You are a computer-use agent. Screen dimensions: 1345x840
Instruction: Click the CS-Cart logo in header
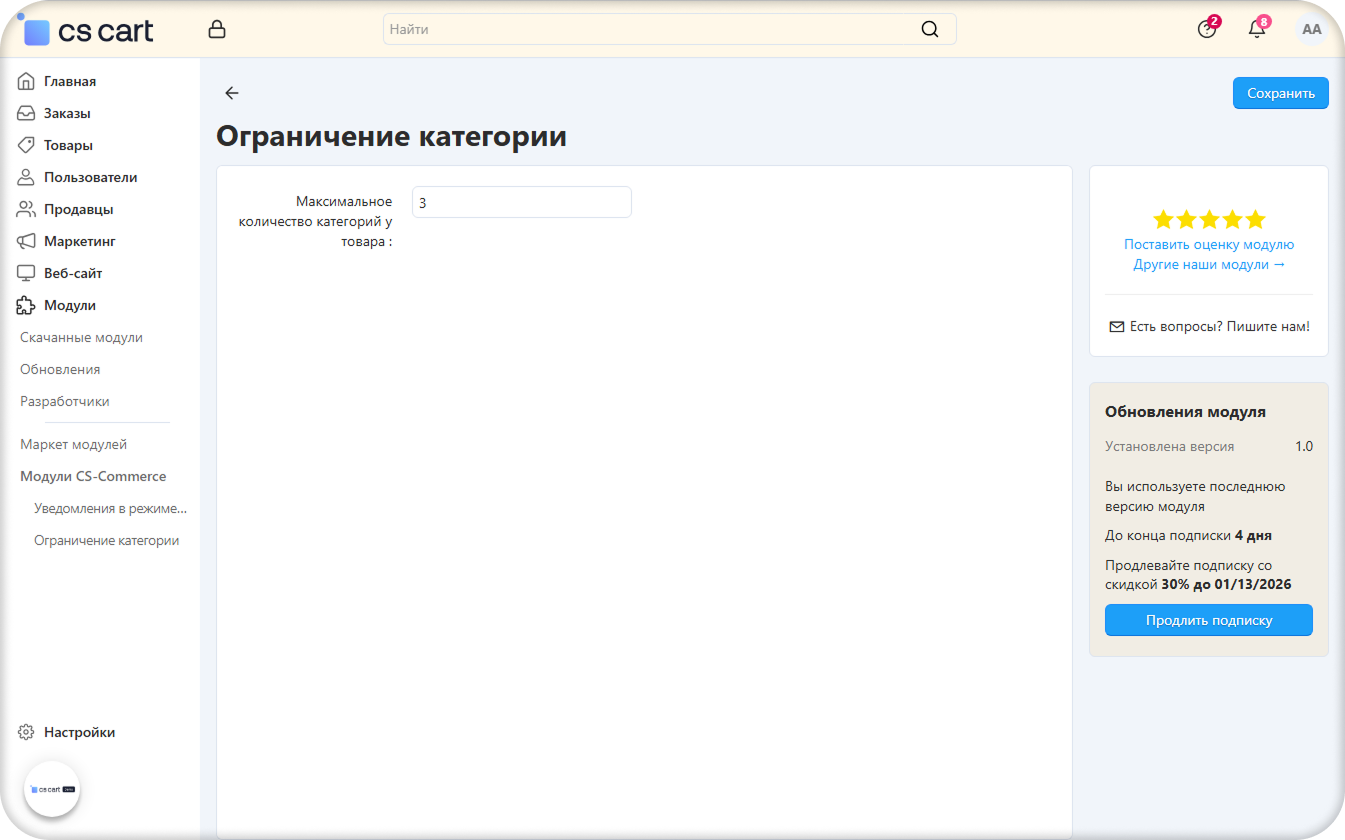[90, 31]
